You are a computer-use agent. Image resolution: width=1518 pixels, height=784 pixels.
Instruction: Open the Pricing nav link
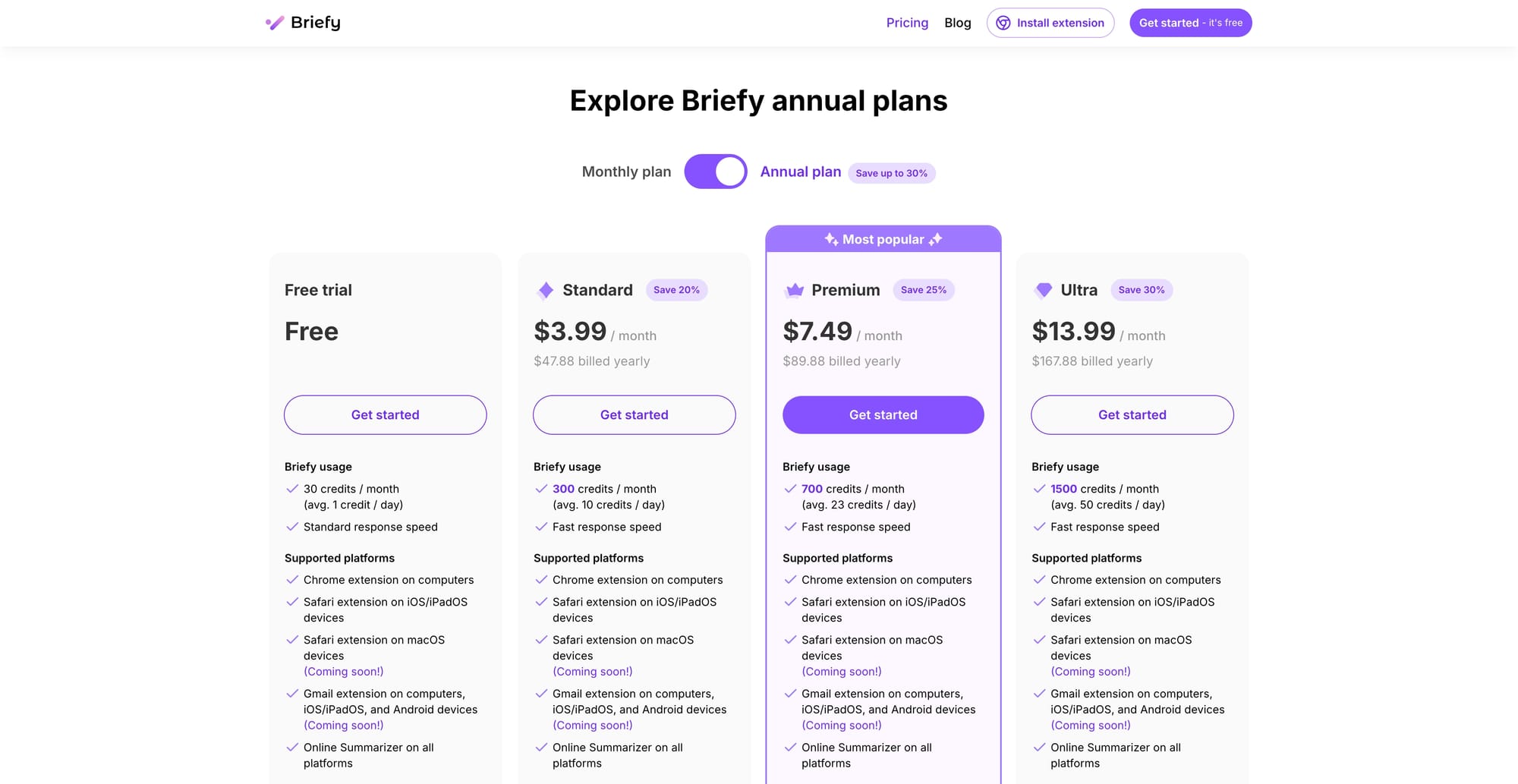[907, 23]
